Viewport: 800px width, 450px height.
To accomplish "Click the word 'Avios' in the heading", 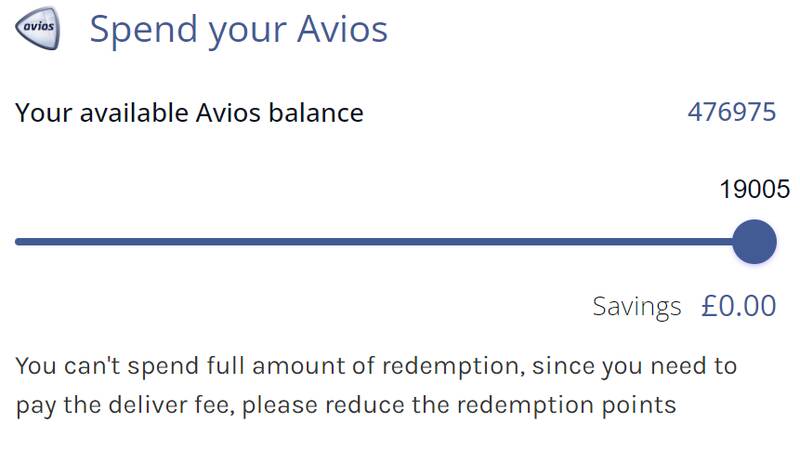I will click(342, 29).
